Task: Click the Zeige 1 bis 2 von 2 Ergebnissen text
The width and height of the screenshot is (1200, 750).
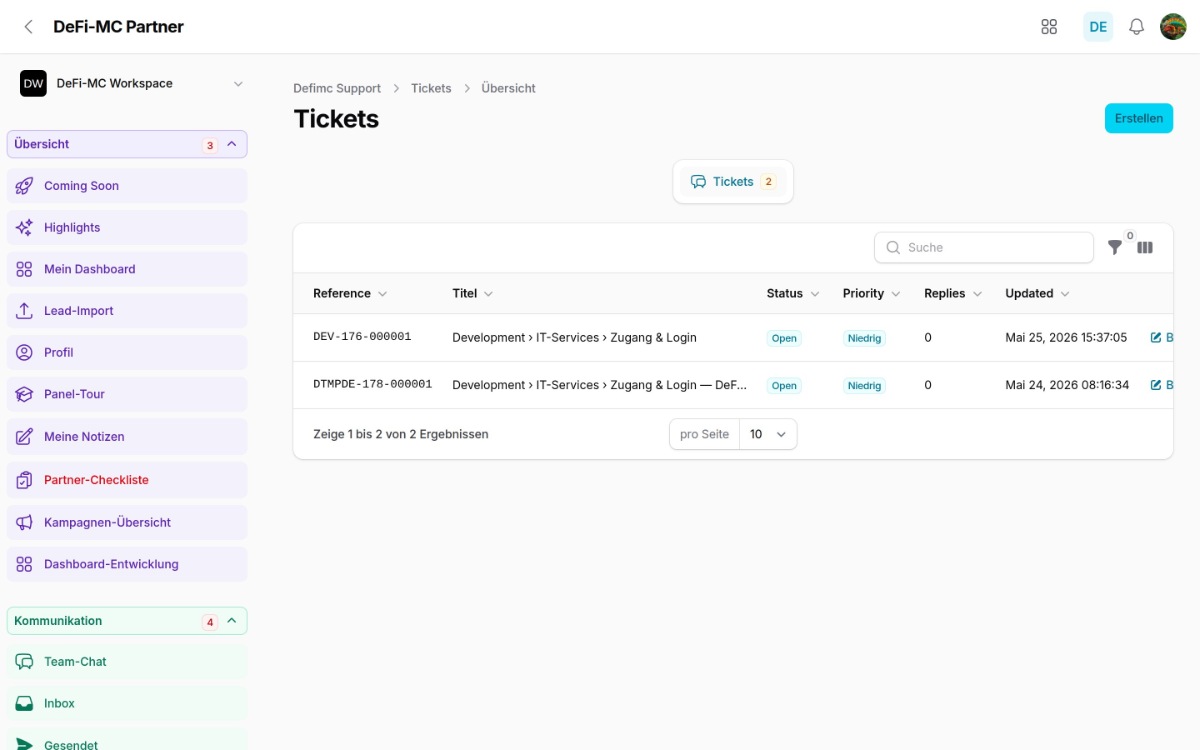Action: (401, 434)
